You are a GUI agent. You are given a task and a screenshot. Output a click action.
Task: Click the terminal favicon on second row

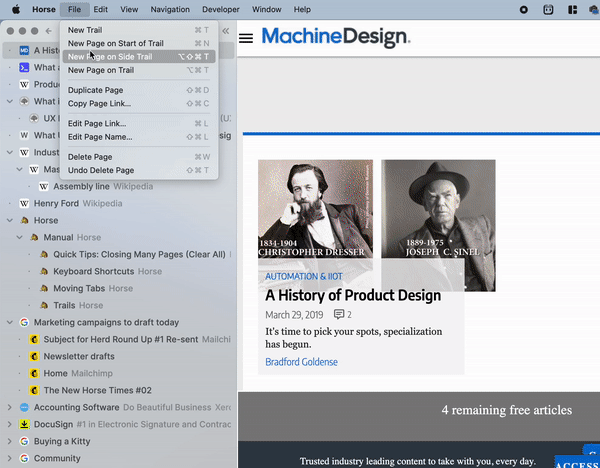(x=24, y=68)
